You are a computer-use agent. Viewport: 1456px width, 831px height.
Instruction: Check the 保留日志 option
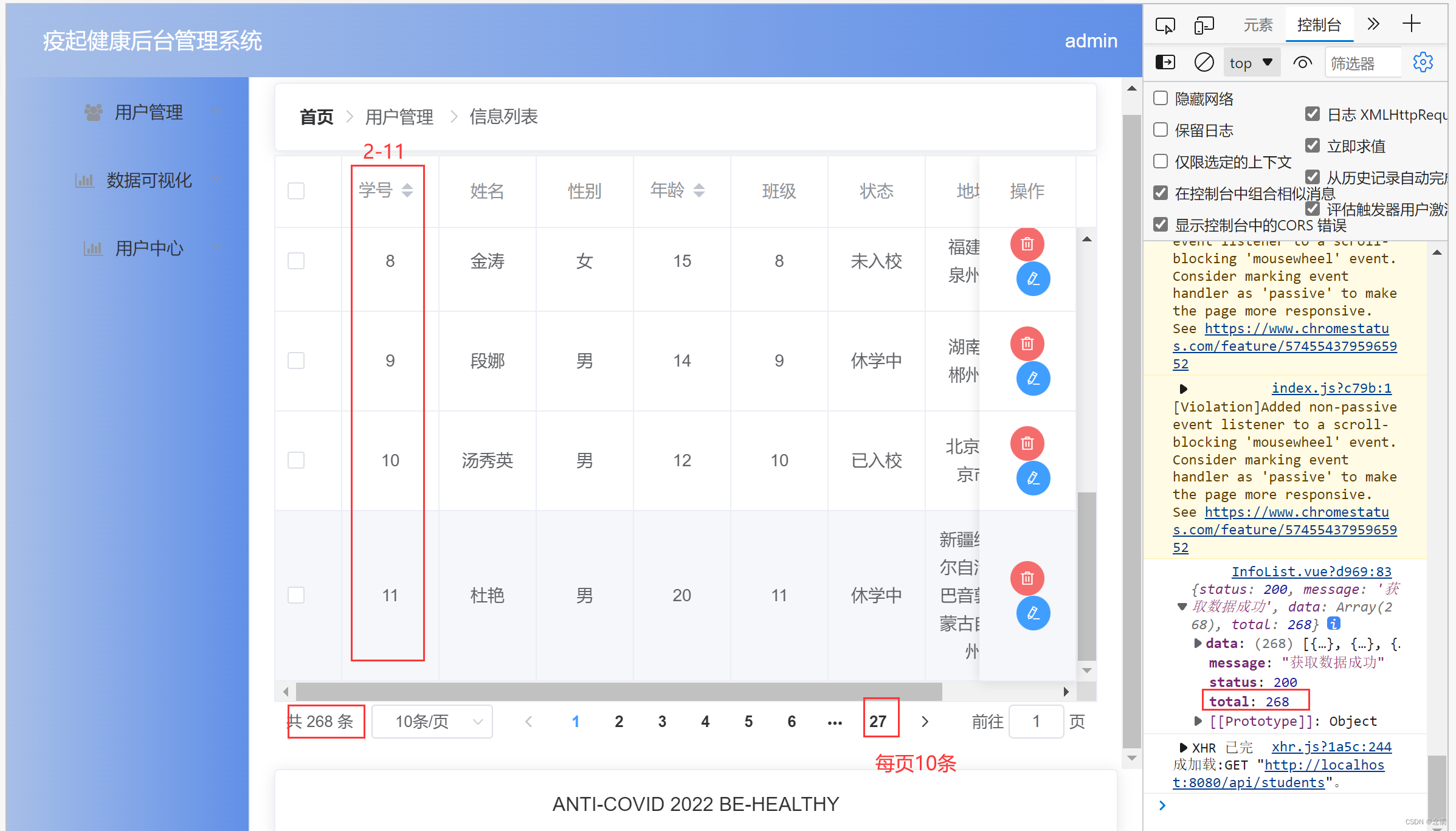pyautogui.click(x=1161, y=130)
